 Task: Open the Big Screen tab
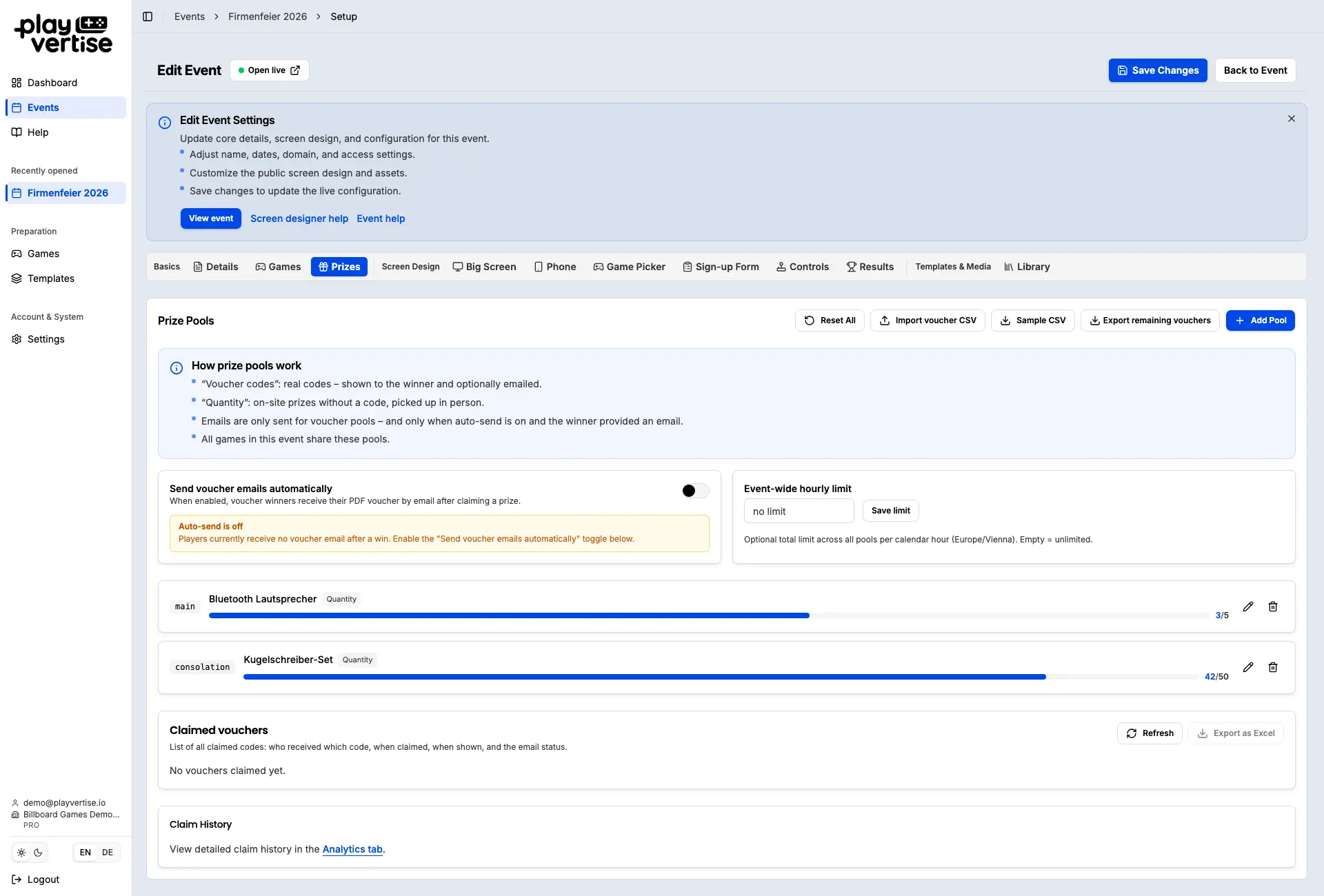click(484, 267)
